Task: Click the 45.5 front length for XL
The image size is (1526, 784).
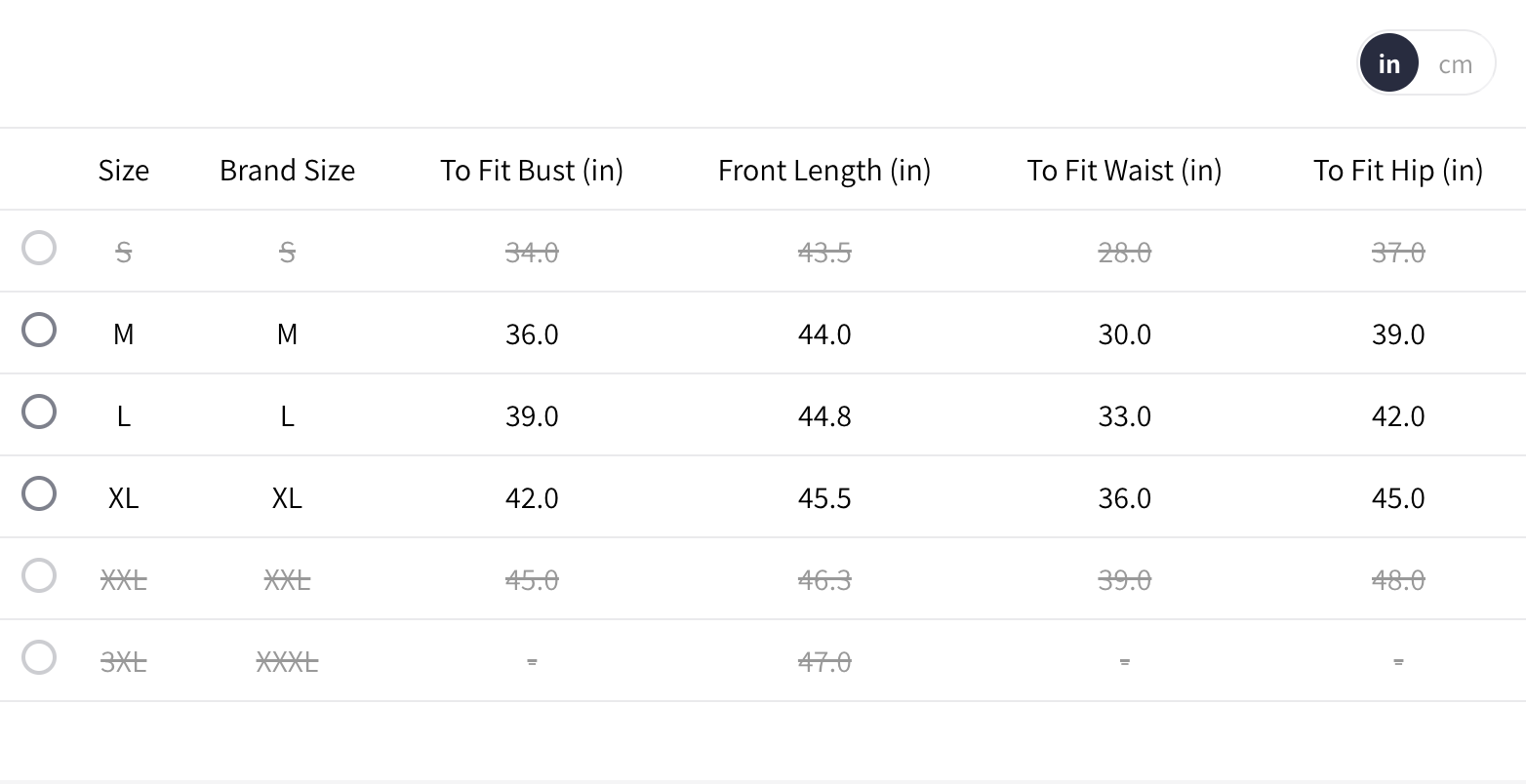Action: 824,498
